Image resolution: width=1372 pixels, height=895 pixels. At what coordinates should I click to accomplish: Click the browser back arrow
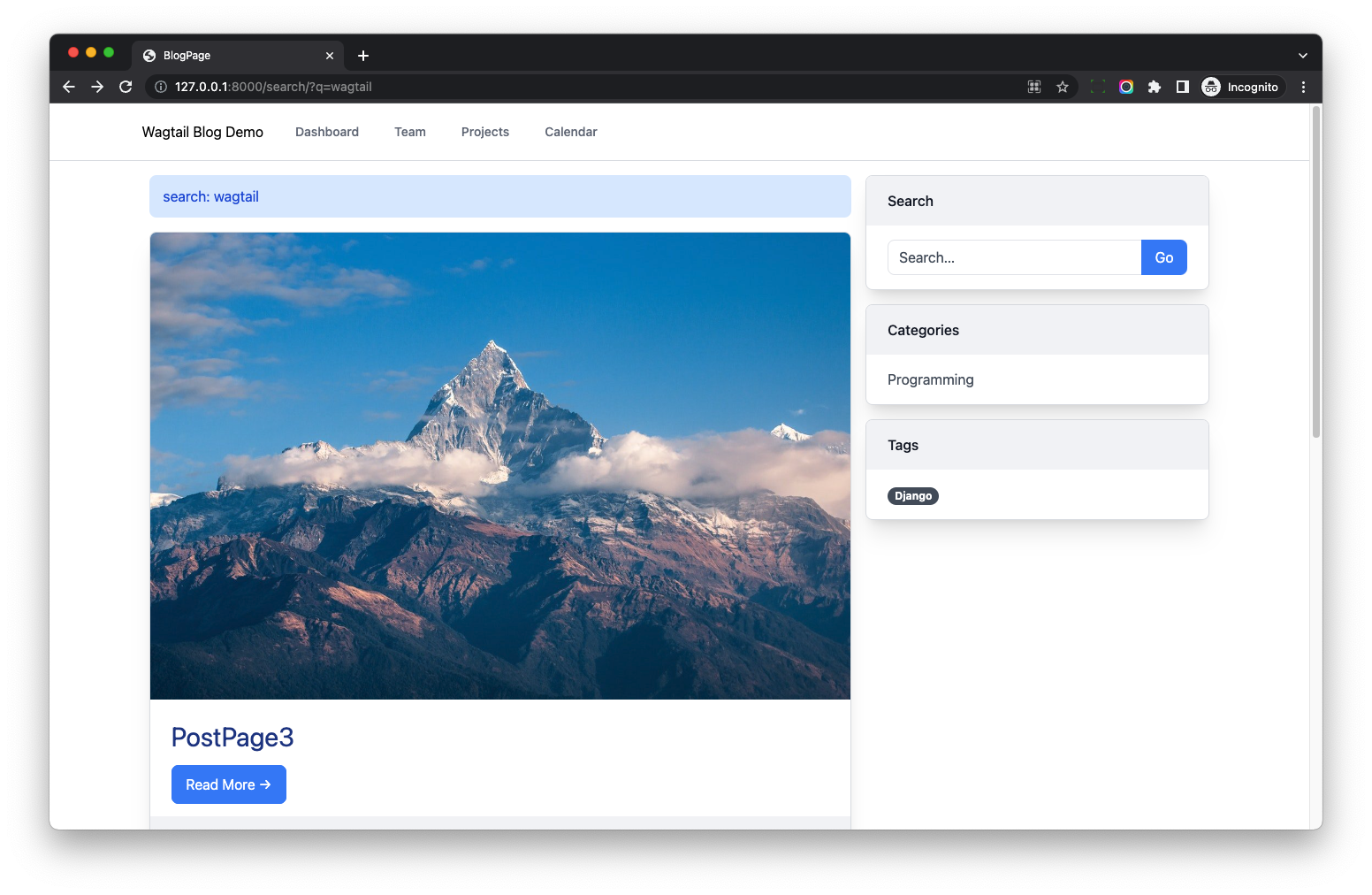pyautogui.click(x=69, y=87)
